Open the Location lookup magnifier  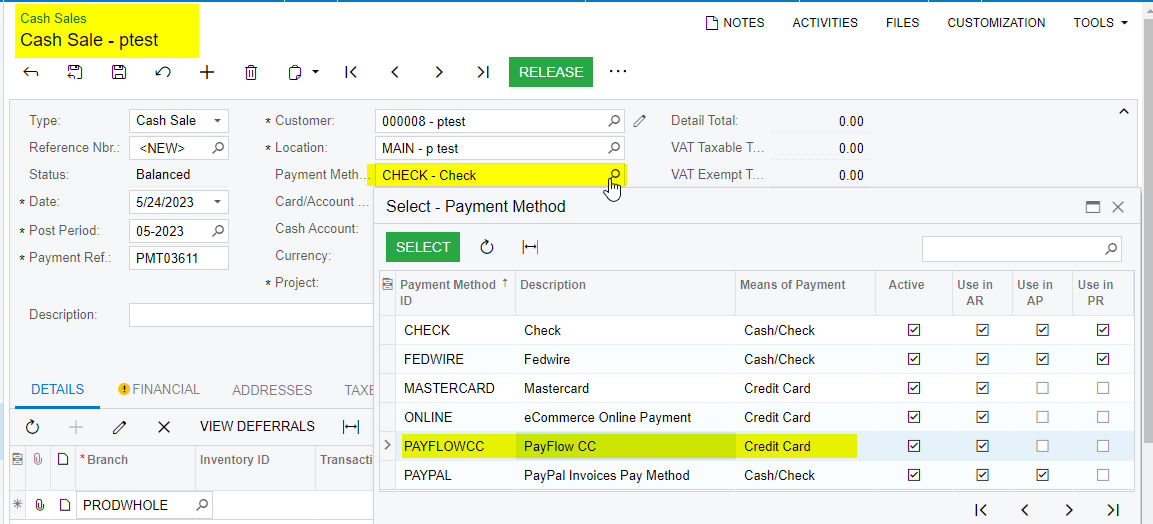[614, 148]
